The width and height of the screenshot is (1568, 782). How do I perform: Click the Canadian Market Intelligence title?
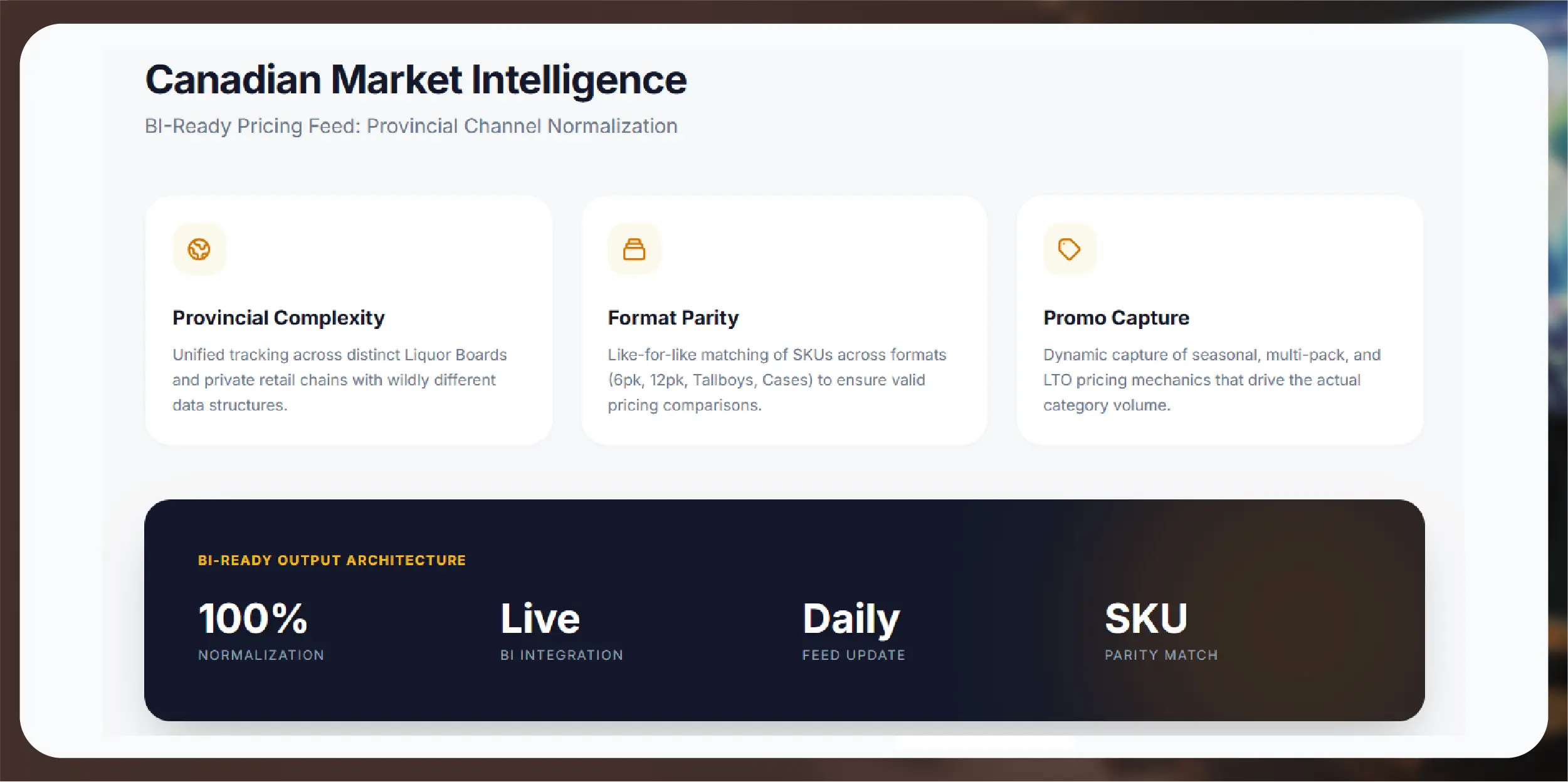click(416, 80)
